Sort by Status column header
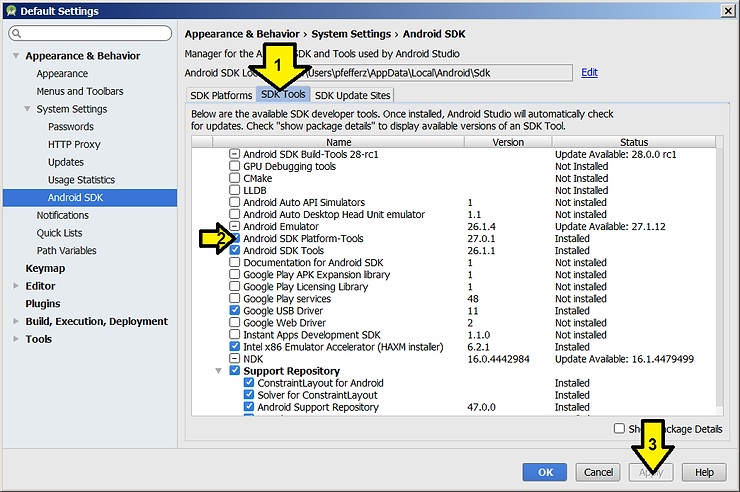The height and width of the screenshot is (492, 740). pos(634,142)
